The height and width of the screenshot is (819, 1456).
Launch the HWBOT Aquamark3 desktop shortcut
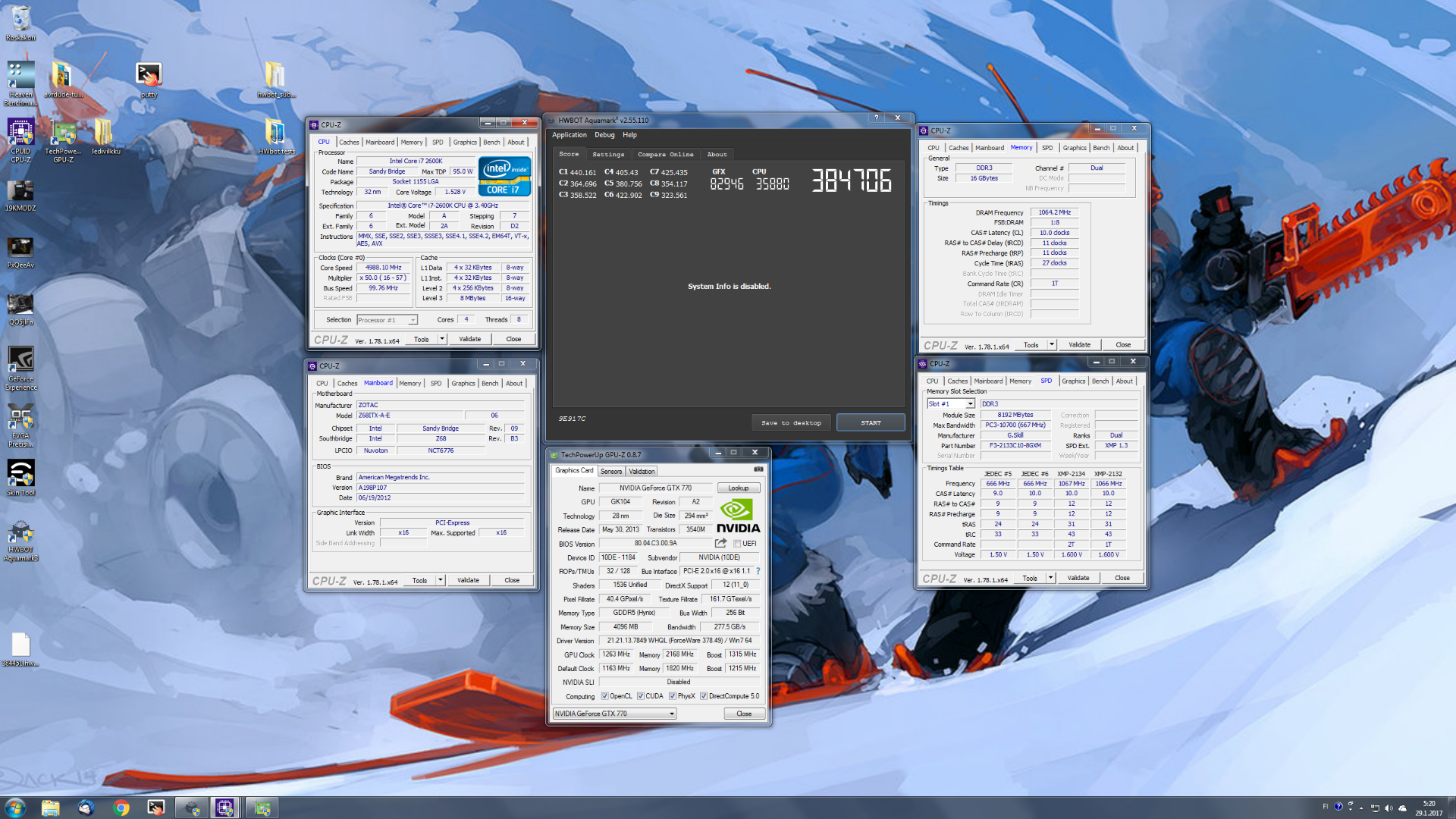coord(20,540)
